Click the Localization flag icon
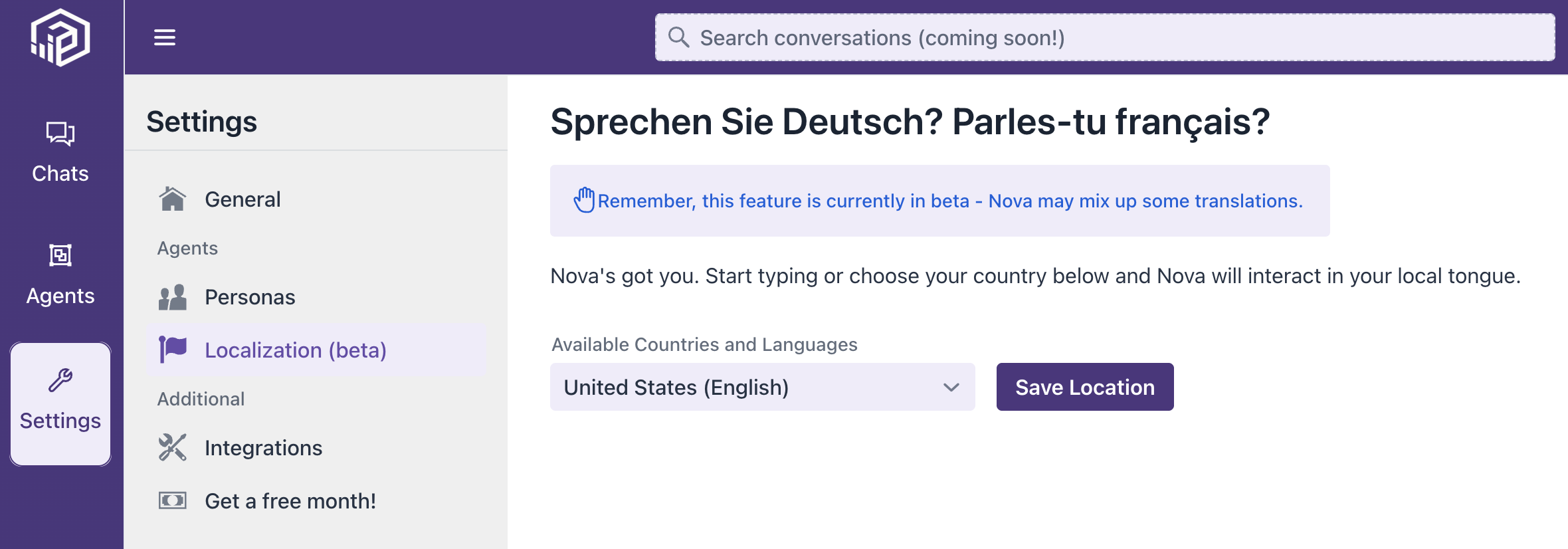 pyautogui.click(x=173, y=350)
